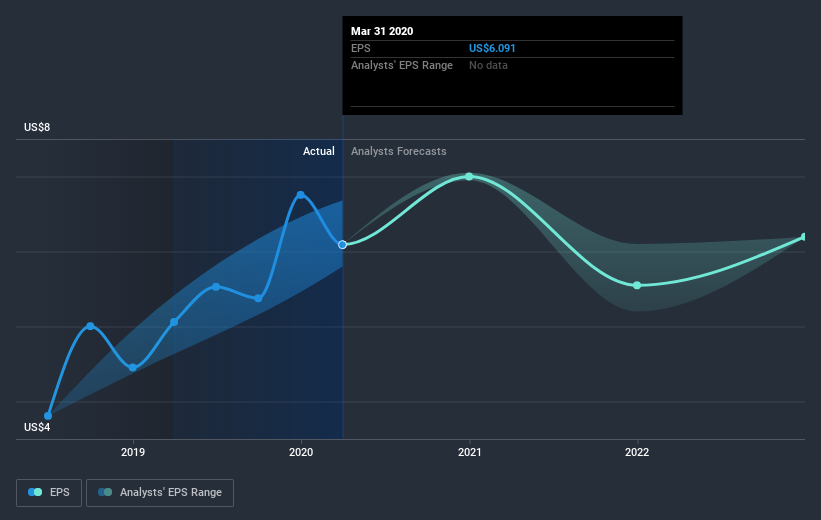Select the 2021 forecast peak data point
The height and width of the screenshot is (520, 821).
click(469, 176)
